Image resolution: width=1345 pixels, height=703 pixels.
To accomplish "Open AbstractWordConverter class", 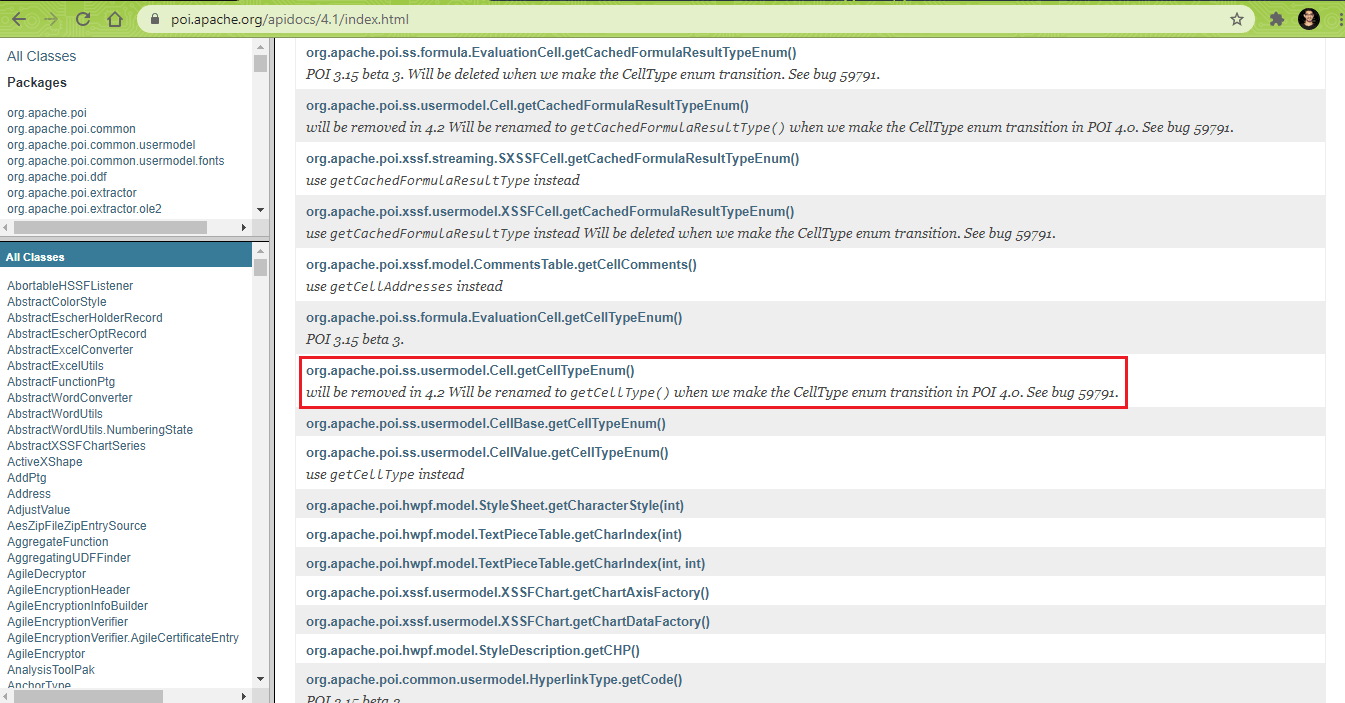I will point(69,398).
